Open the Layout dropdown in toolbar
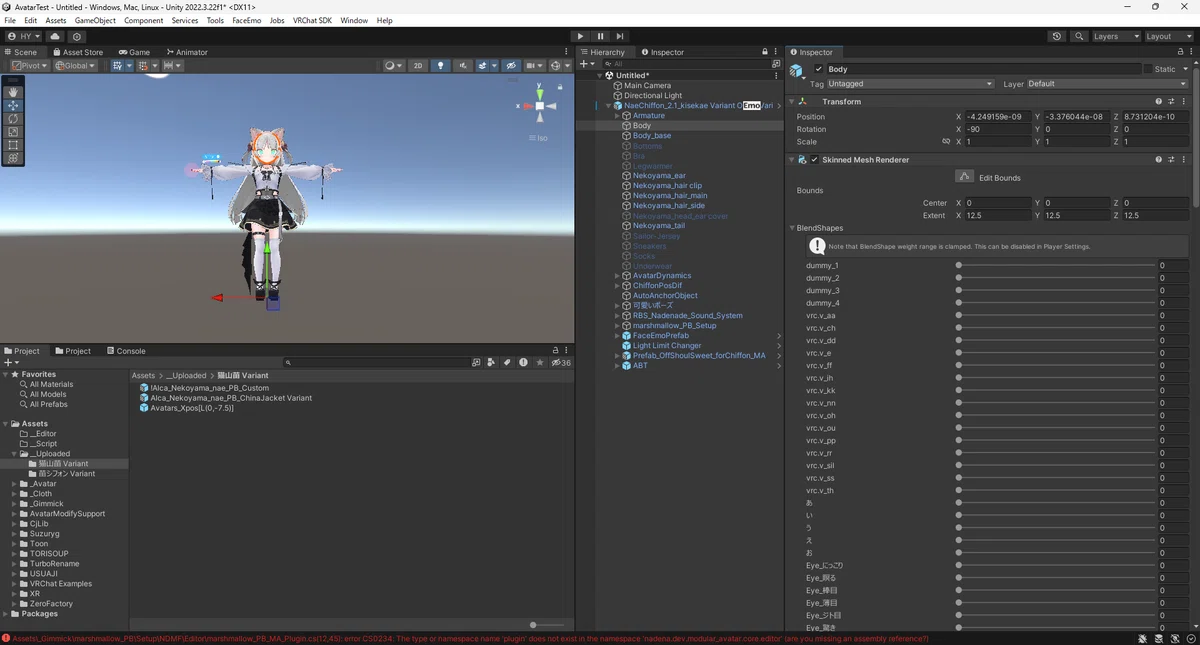This screenshot has height=645, width=1200. click(1169, 36)
